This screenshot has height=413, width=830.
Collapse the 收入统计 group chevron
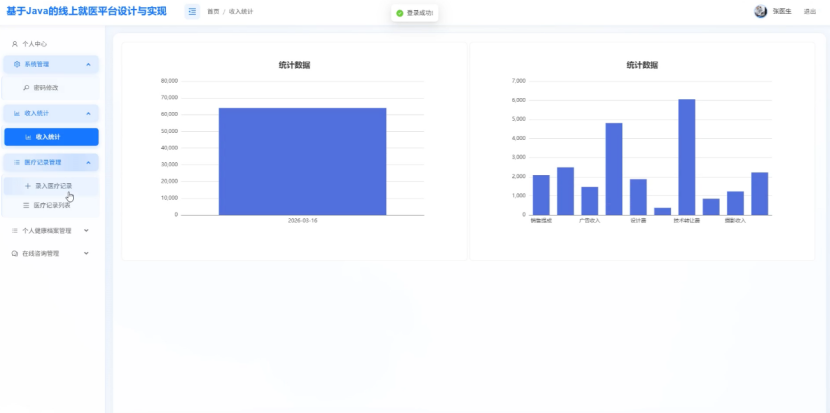coord(88,113)
